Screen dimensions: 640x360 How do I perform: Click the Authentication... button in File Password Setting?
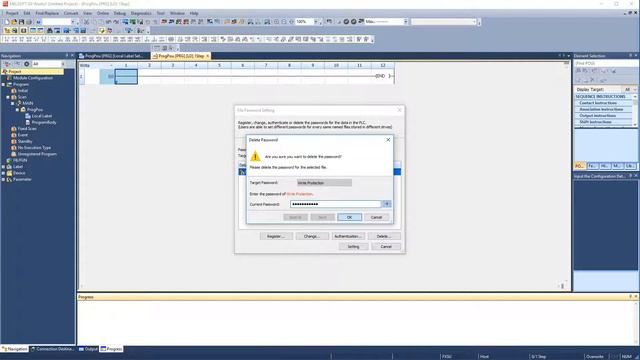click(x=347, y=236)
